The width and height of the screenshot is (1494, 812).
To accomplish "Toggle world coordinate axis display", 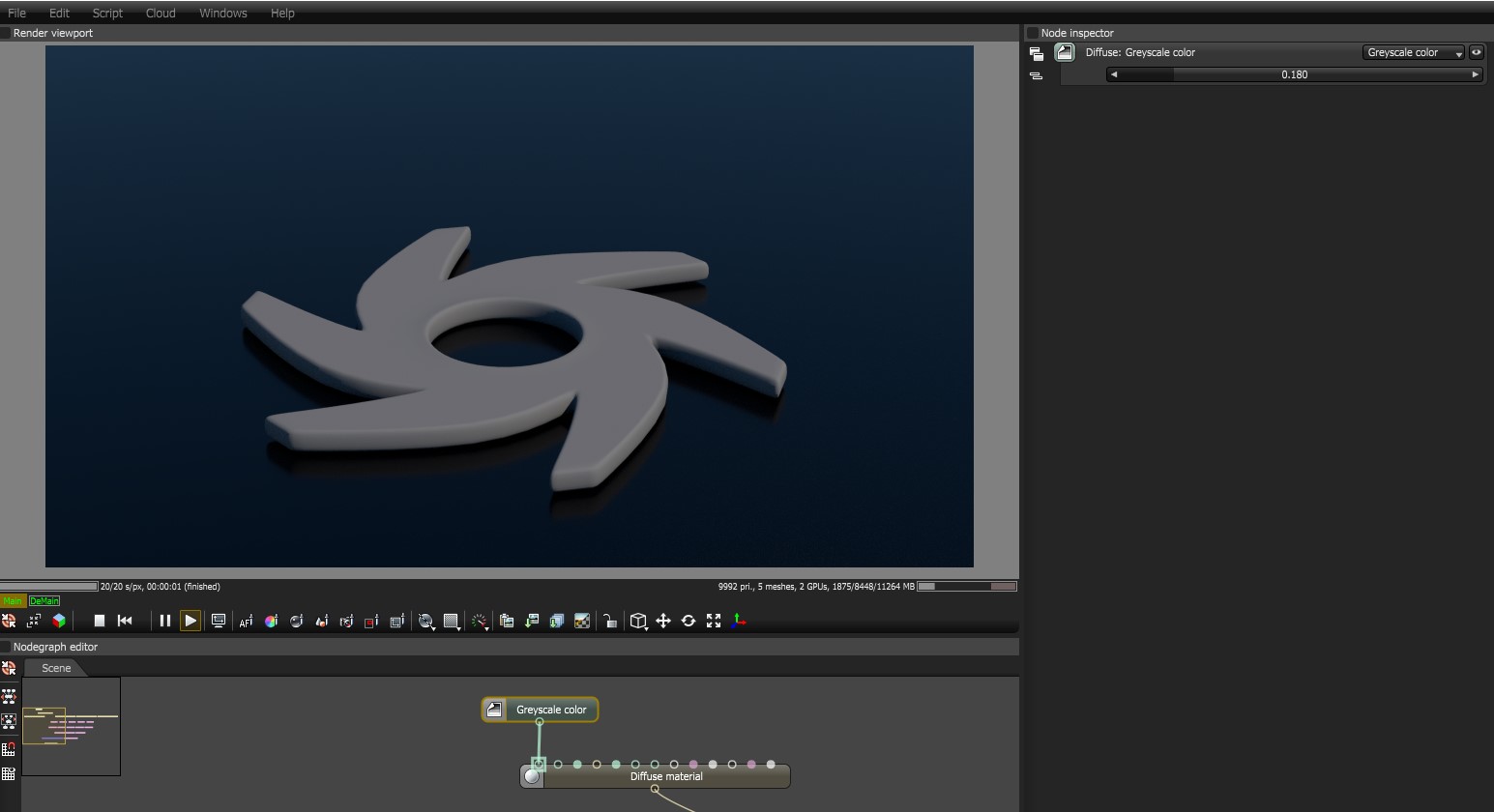I will coord(739,621).
